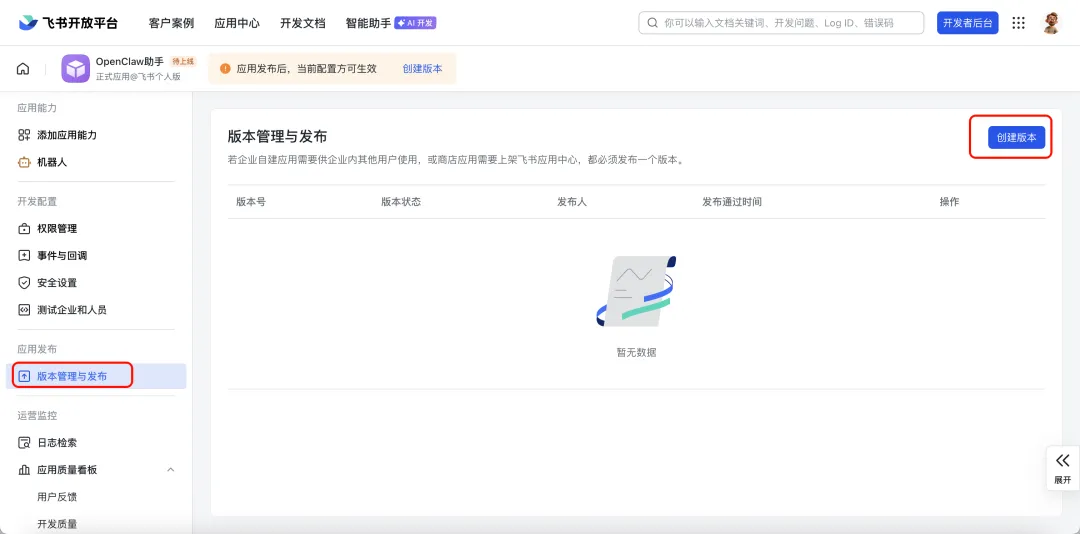Click the 发布通过时间 column header
This screenshot has width=1080, height=534.
click(731, 202)
